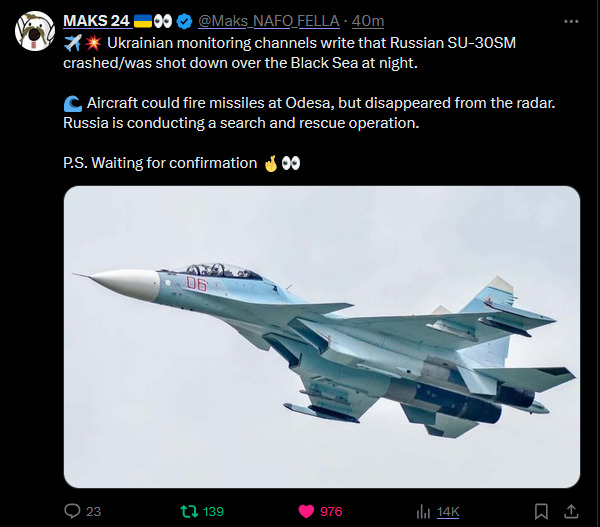Click the retweet count 139
Screen dimensions: 600x527
coord(213,511)
